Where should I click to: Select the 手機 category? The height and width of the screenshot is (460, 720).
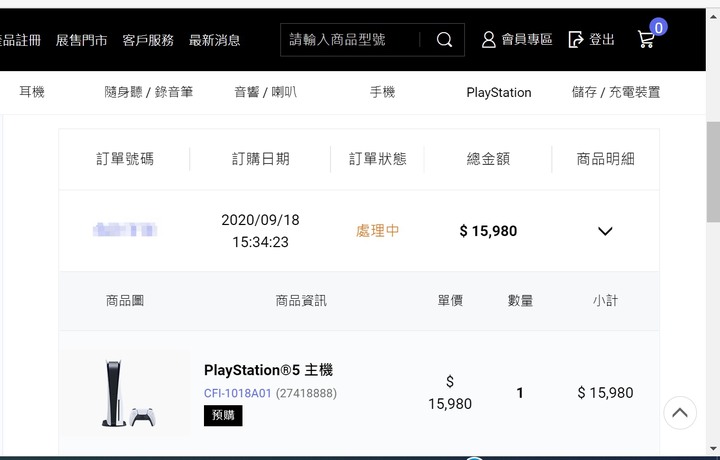click(382, 92)
